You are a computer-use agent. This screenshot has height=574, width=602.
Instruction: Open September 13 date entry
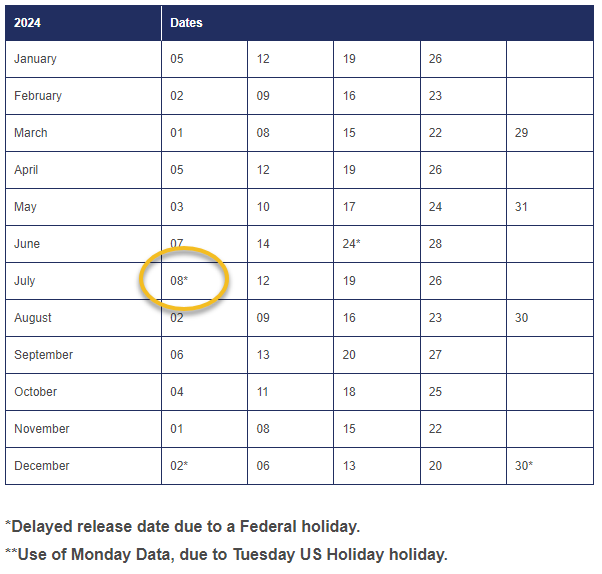[x=263, y=355]
